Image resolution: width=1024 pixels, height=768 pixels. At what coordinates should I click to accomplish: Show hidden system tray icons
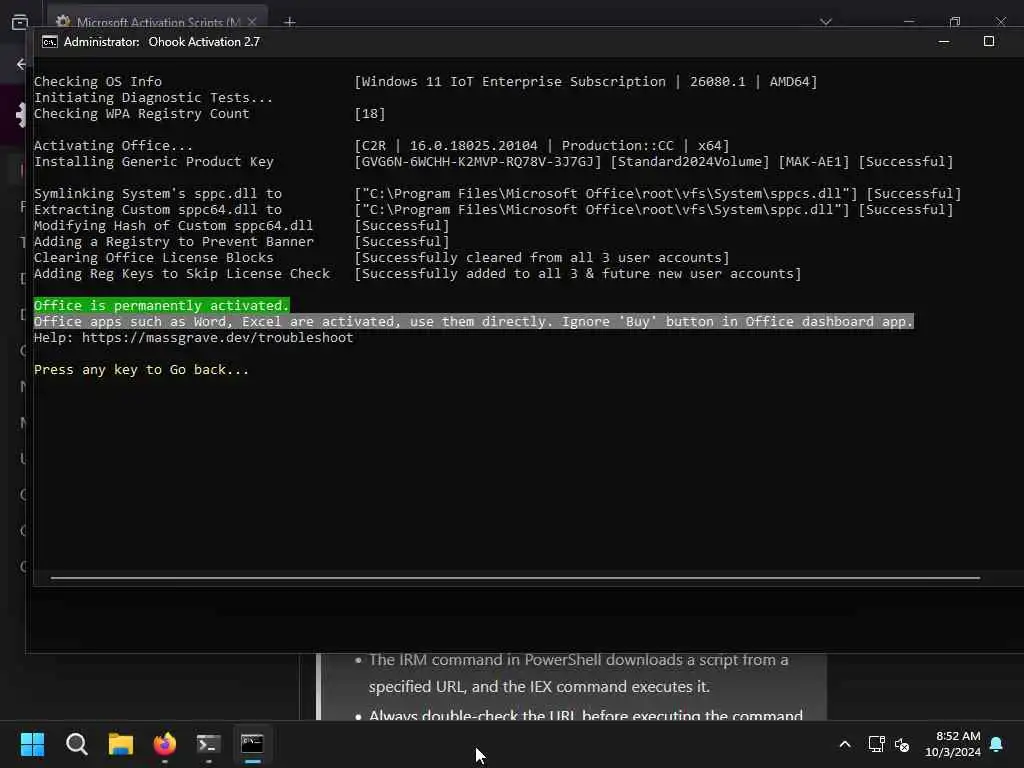(844, 744)
